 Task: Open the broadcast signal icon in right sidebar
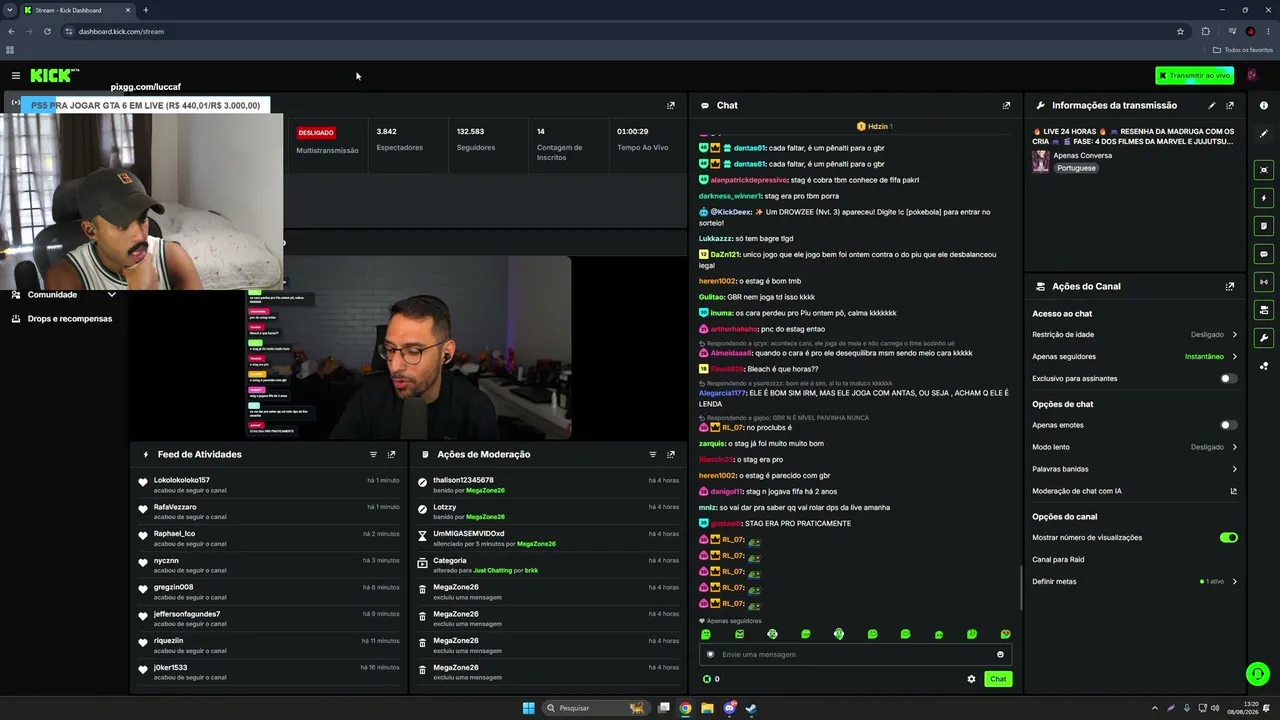[x=1264, y=282]
